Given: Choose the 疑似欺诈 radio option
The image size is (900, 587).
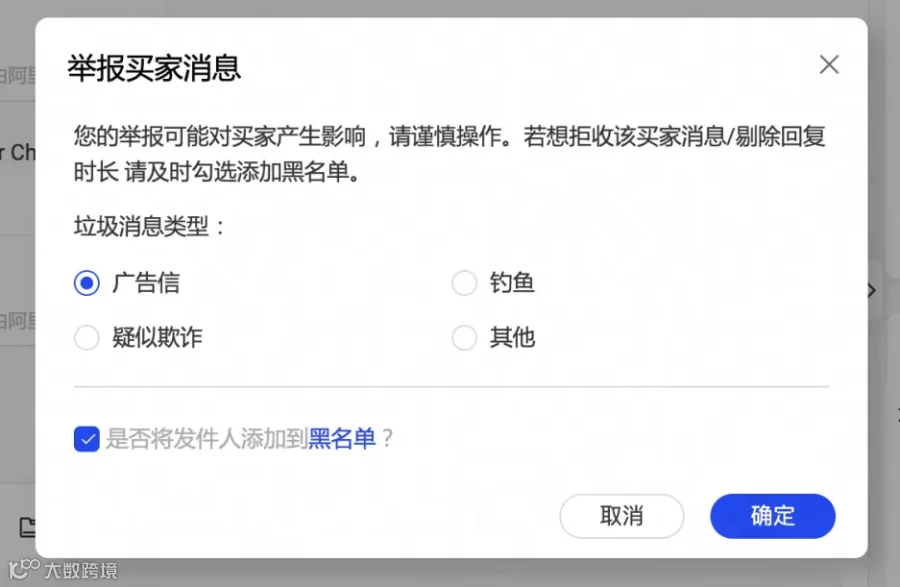Looking at the screenshot, I should pyautogui.click(x=87, y=337).
